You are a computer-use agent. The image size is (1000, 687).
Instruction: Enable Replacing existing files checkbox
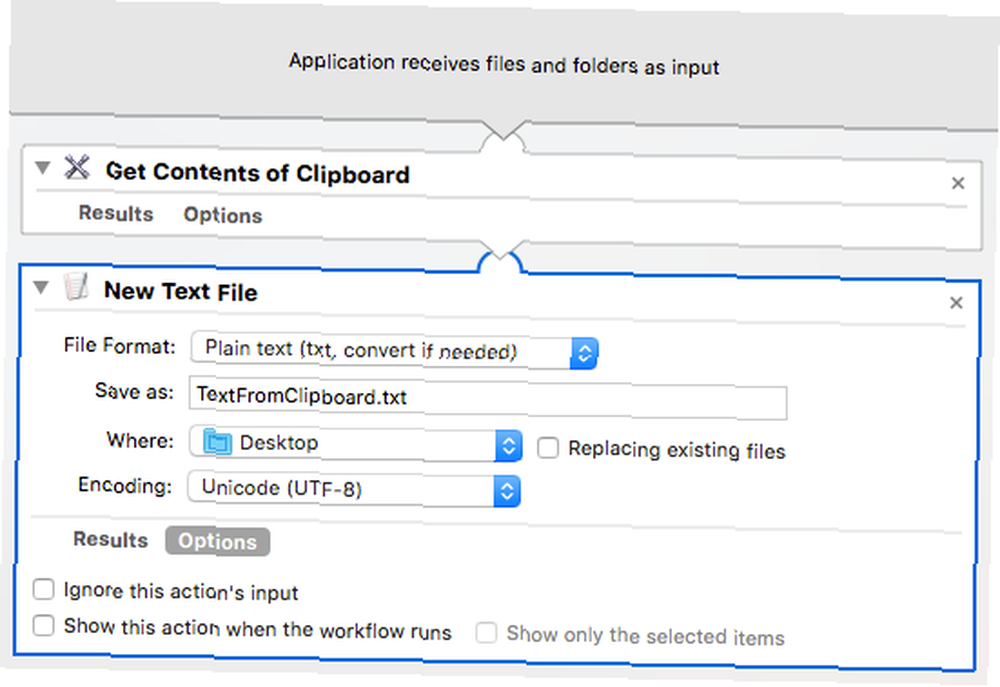[548, 448]
